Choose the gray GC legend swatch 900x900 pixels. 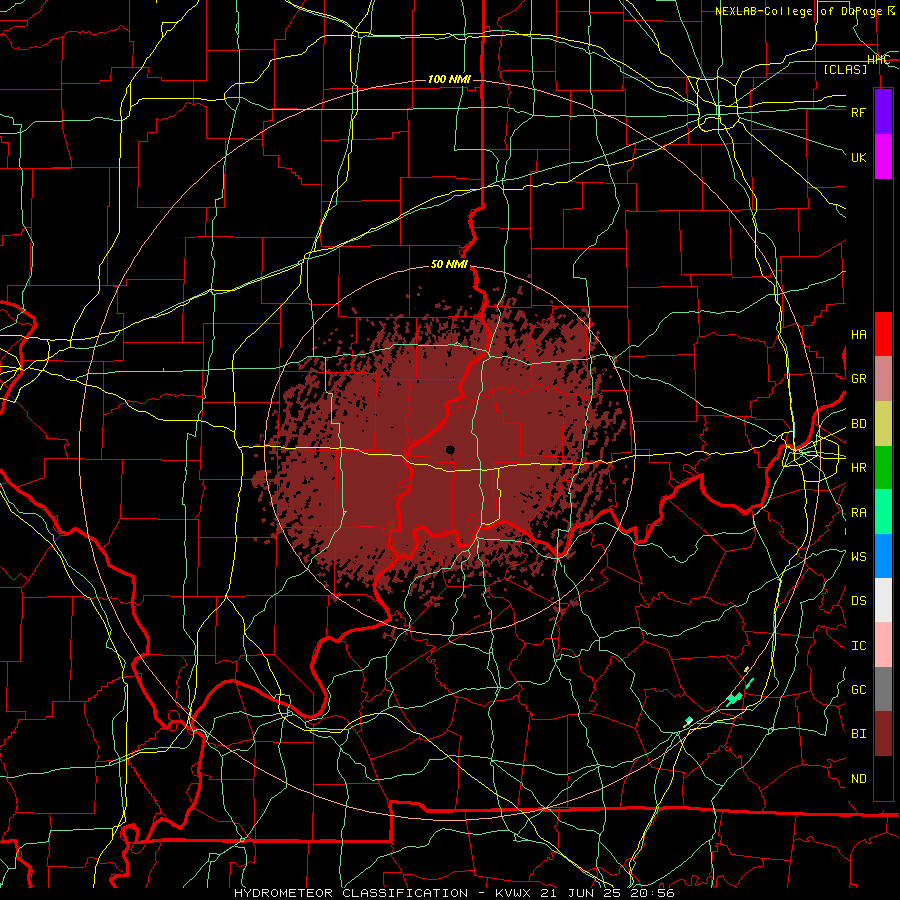(883, 689)
